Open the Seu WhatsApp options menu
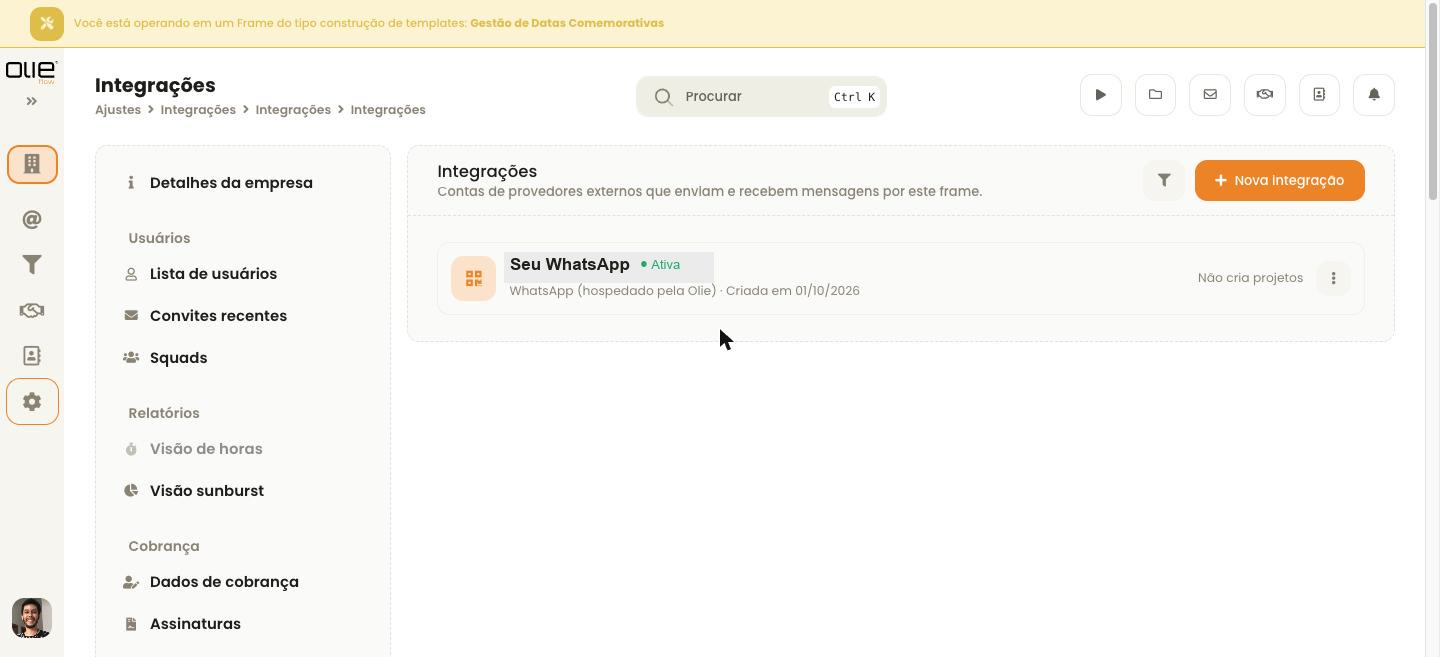The width and height of the screenshot is (1440, 657). pyautogui.click(x=1333, y=278)
